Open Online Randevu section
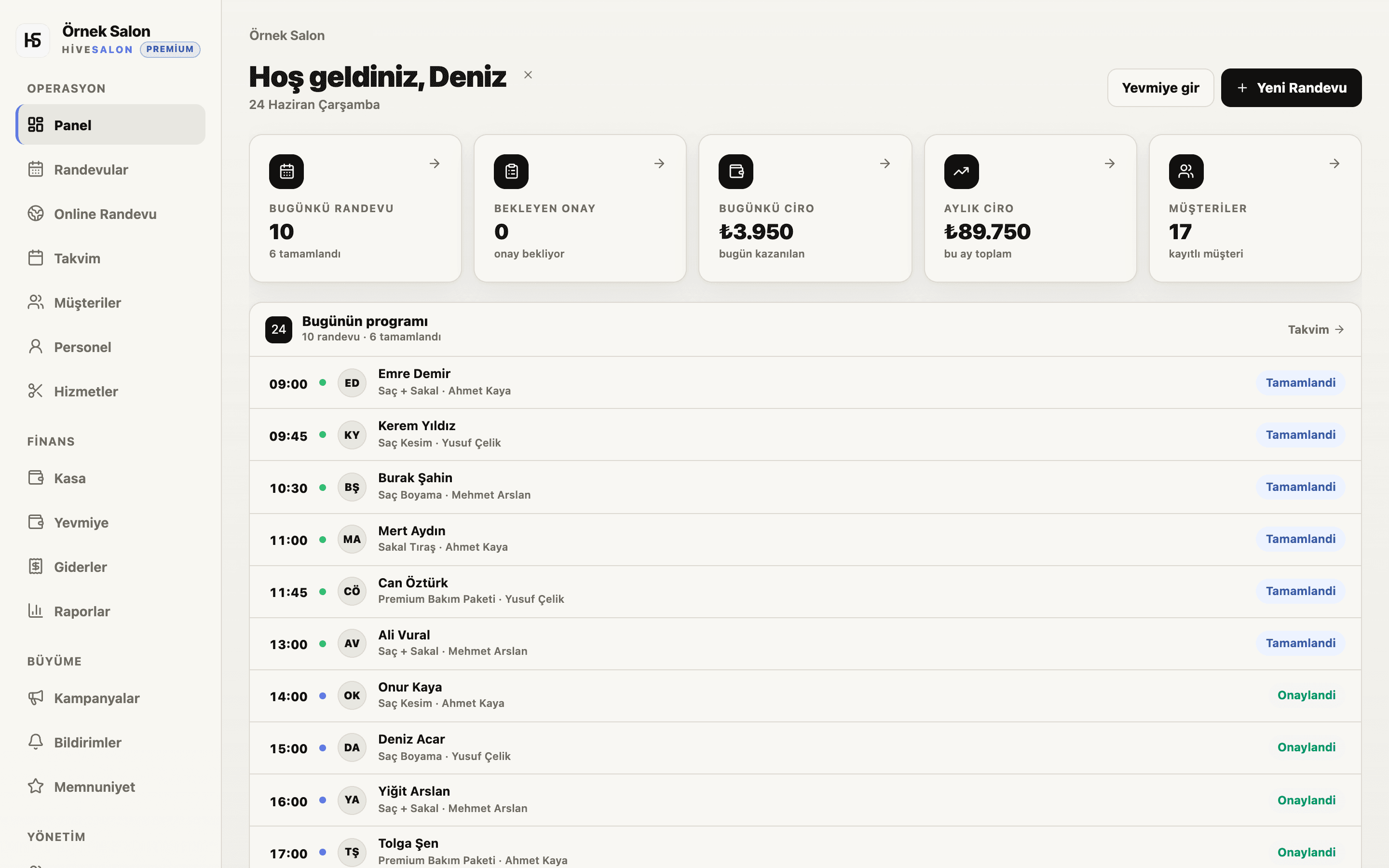Viewport: 1389px width, 868px height. 110,214
